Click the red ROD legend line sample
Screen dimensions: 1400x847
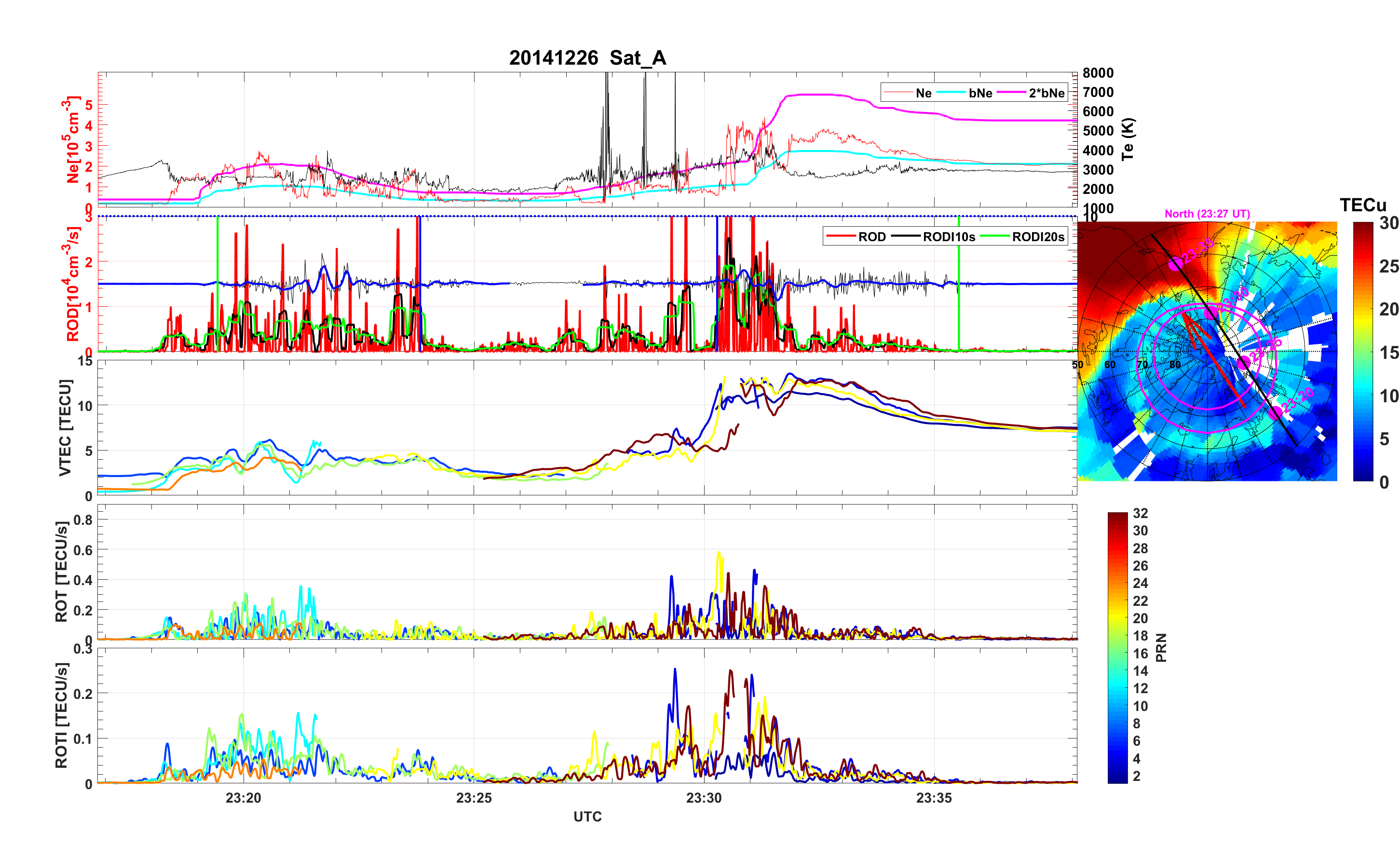coord(841,236)
